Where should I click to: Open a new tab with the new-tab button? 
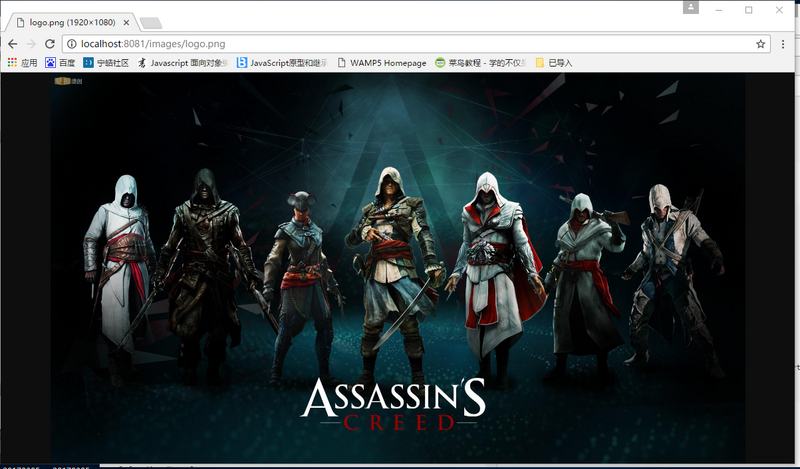pyautogui.click(x=151, y=23)
